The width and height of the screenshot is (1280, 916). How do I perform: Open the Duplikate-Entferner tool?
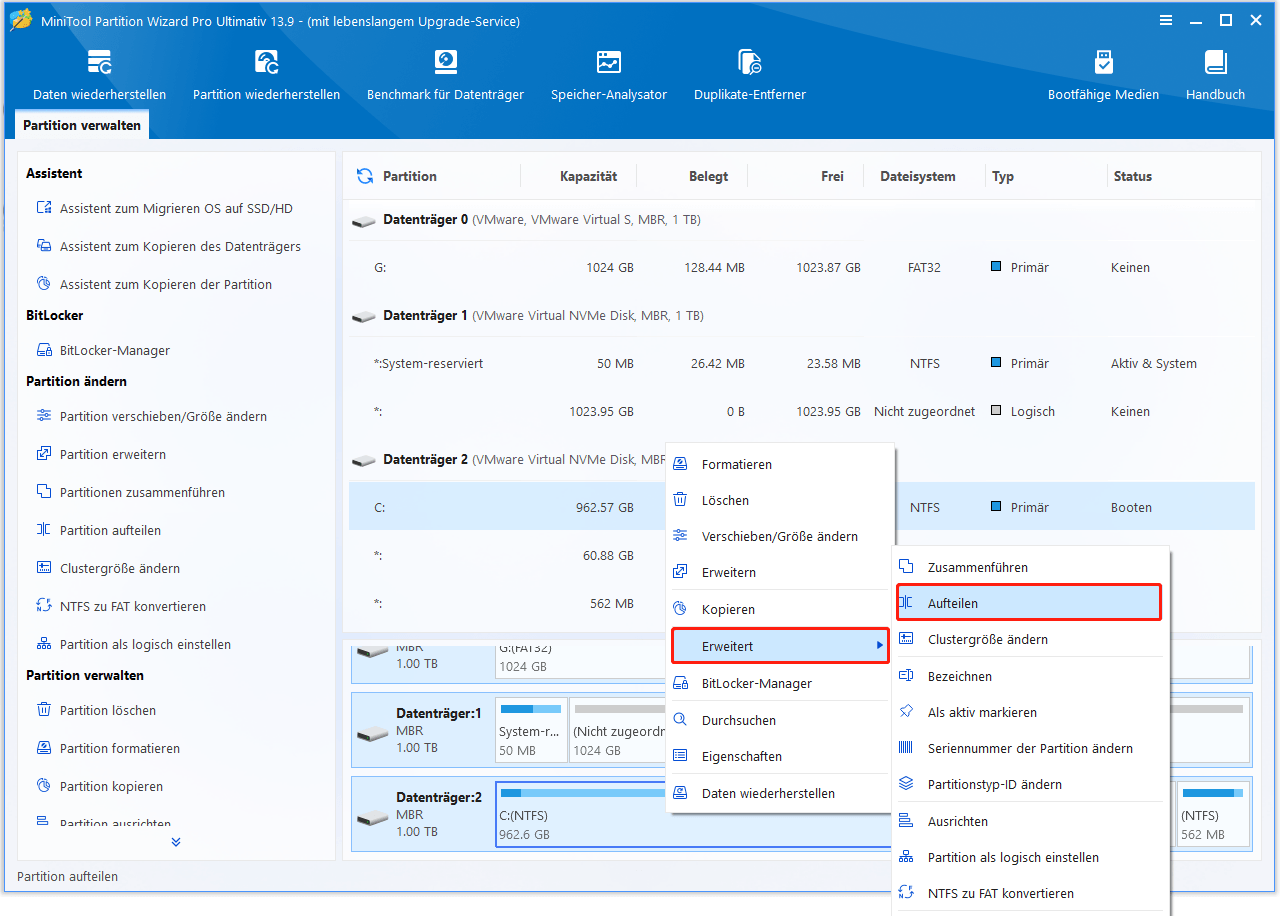(x=750, y=75)
